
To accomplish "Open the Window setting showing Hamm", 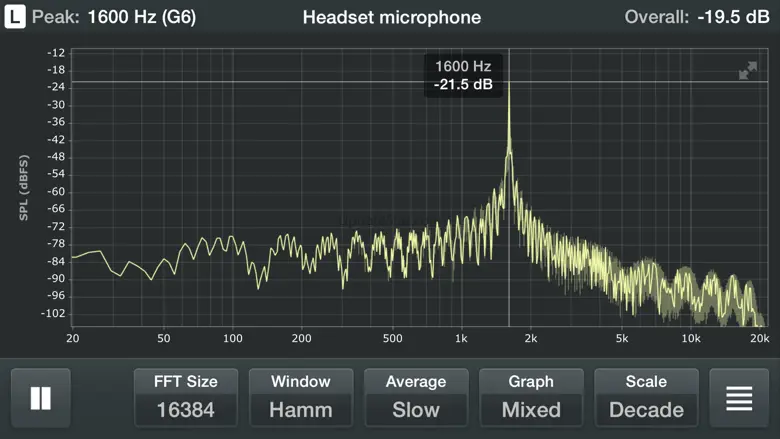I will [x=301, y=397].
